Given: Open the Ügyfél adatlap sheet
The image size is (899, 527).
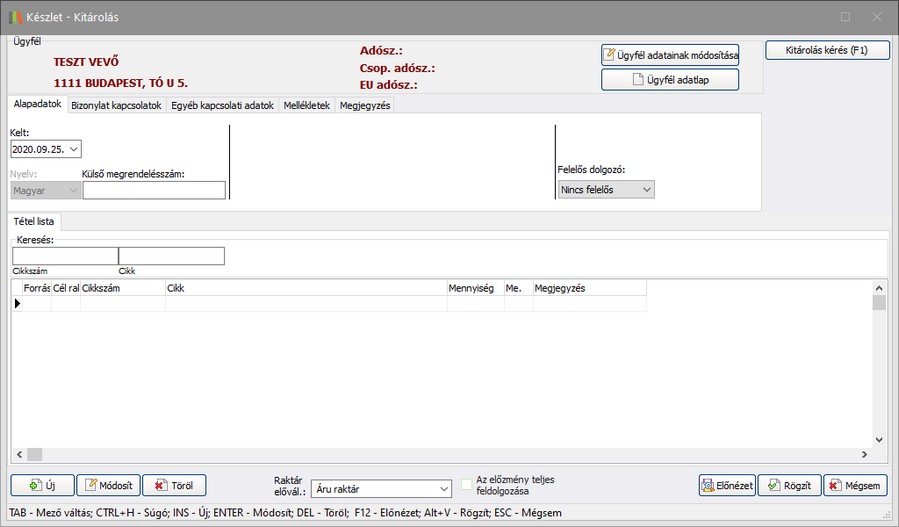Looking at the screenshot, I should point(670,80).
